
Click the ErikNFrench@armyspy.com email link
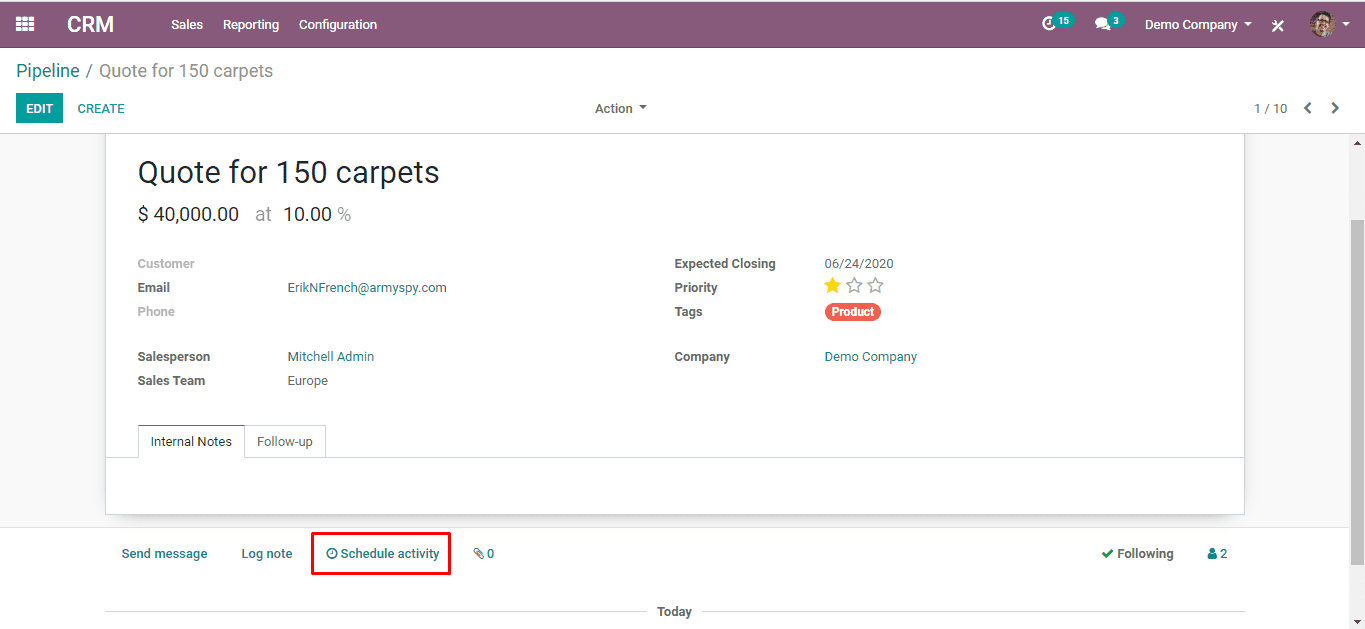coord(367,288)
